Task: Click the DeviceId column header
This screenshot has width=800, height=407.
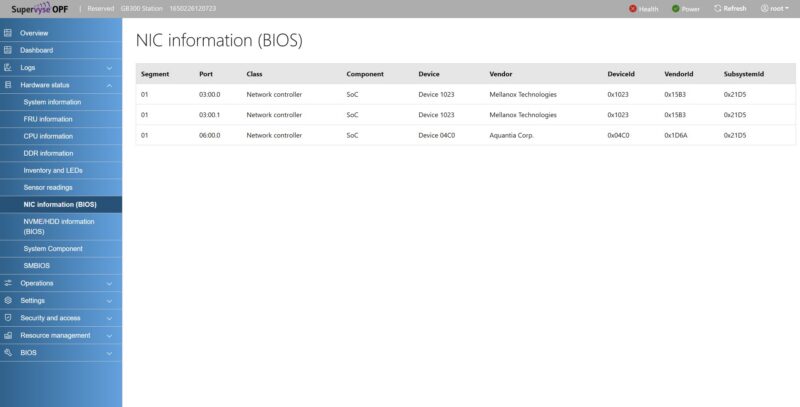Action: [x=621, y=74]
